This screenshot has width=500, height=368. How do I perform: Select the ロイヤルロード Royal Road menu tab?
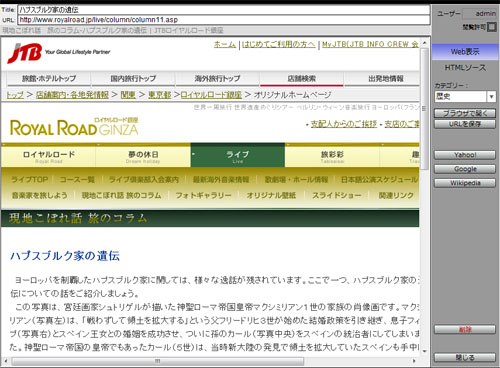coord(49,156)
